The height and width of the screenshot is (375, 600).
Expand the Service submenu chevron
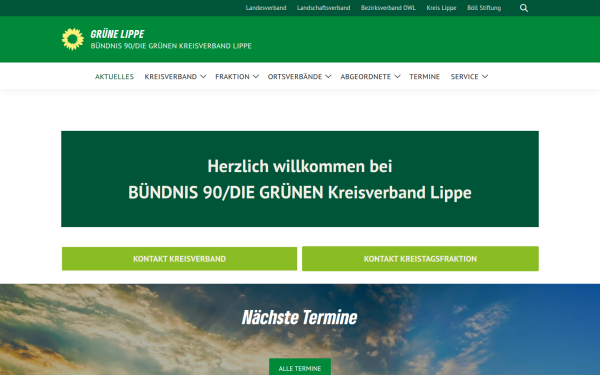(485, 77)
